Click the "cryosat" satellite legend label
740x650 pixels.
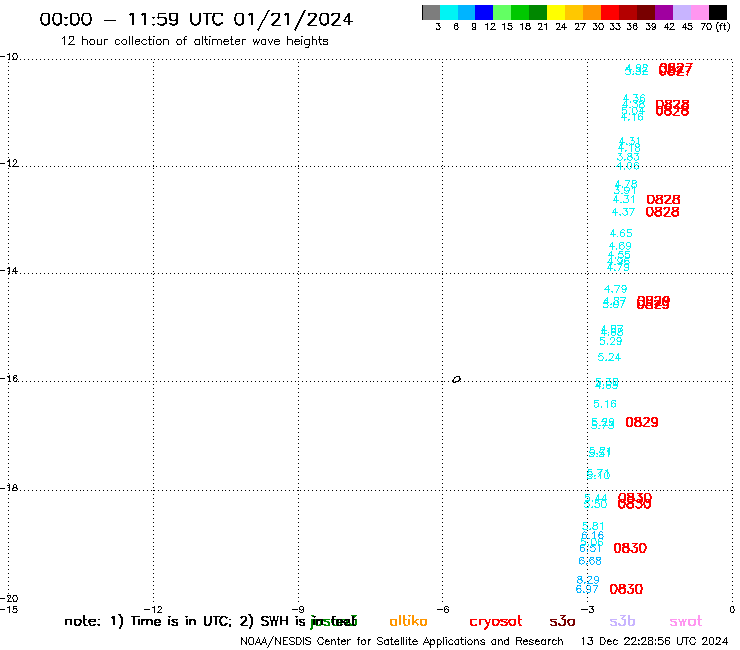tap(496, 622)
